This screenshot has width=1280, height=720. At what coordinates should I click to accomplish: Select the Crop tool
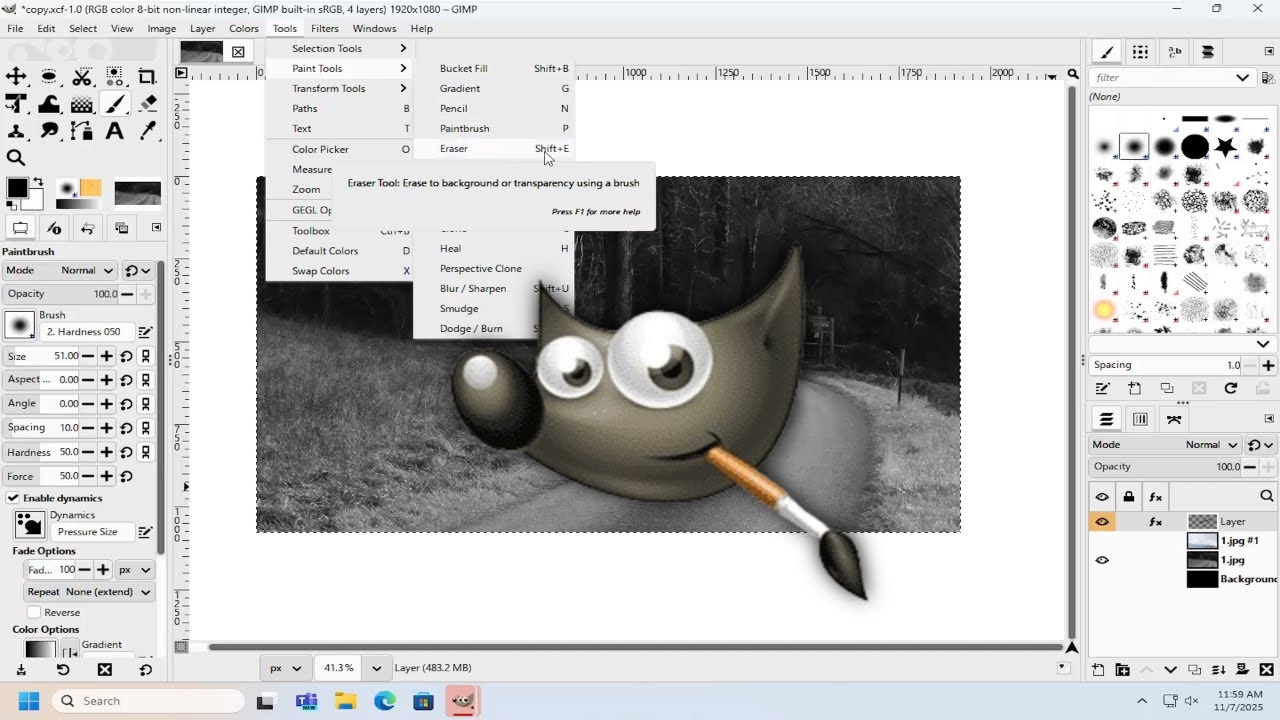click(147, 77)
